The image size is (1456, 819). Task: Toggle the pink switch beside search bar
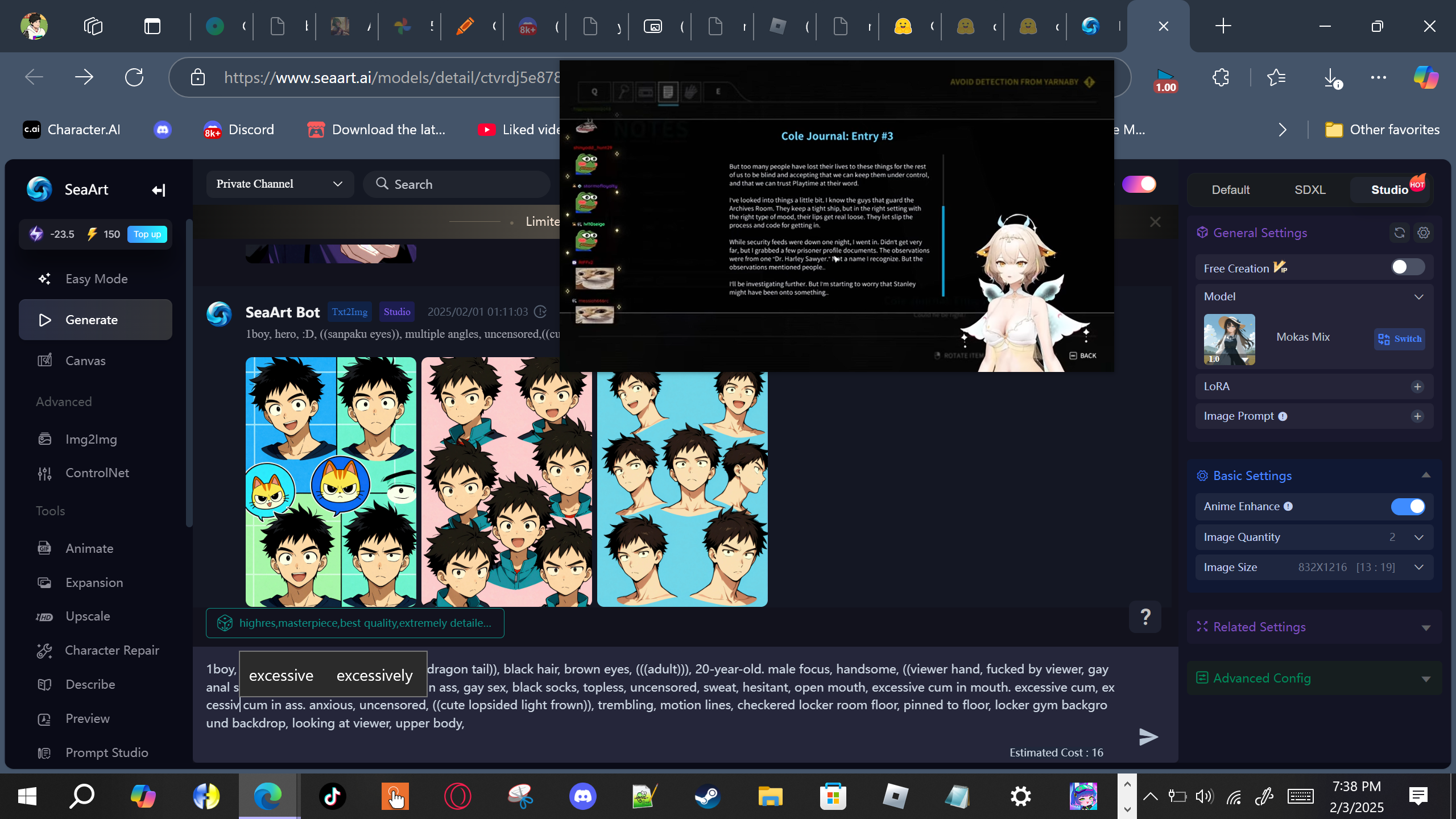click(1139, 184)
